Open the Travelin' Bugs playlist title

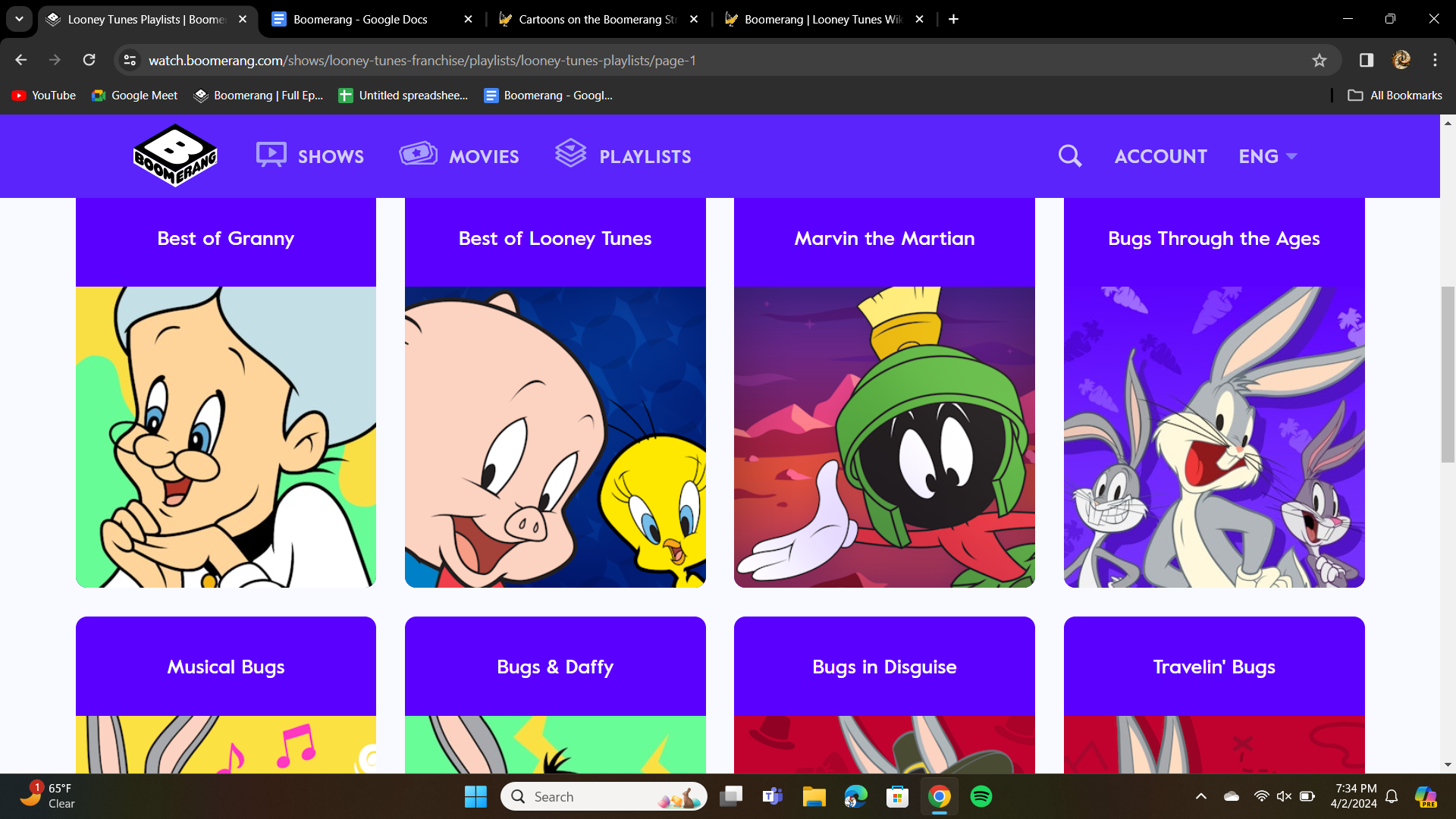(1214, 667)
